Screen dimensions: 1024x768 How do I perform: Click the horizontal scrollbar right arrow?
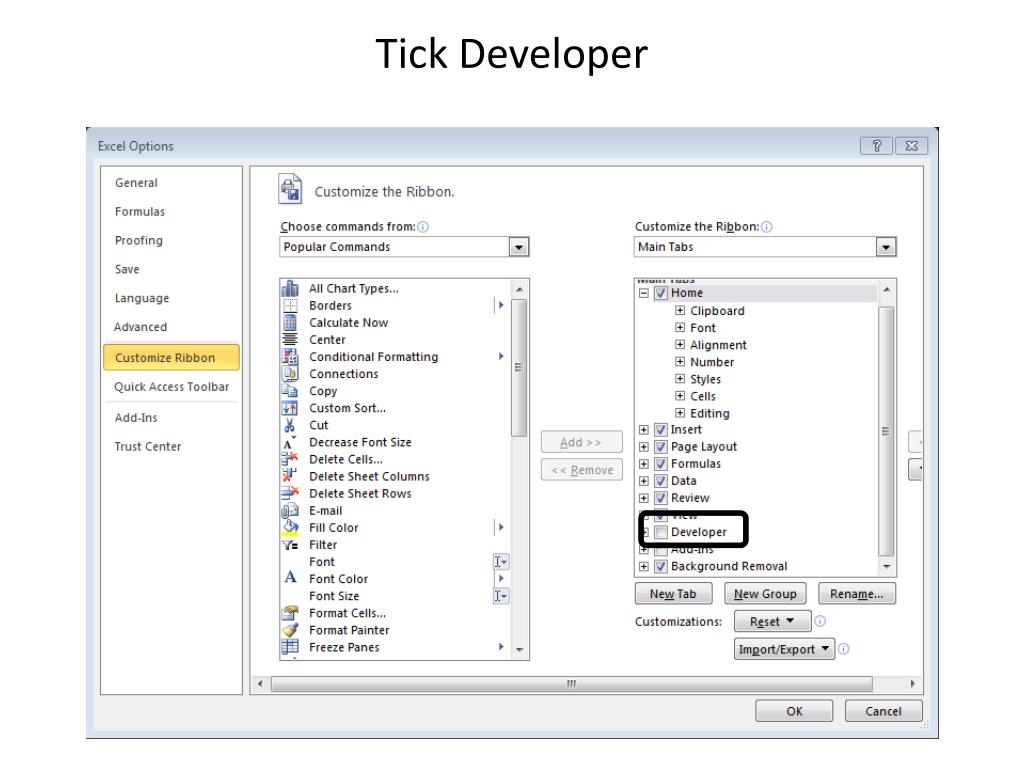point(912,684)
